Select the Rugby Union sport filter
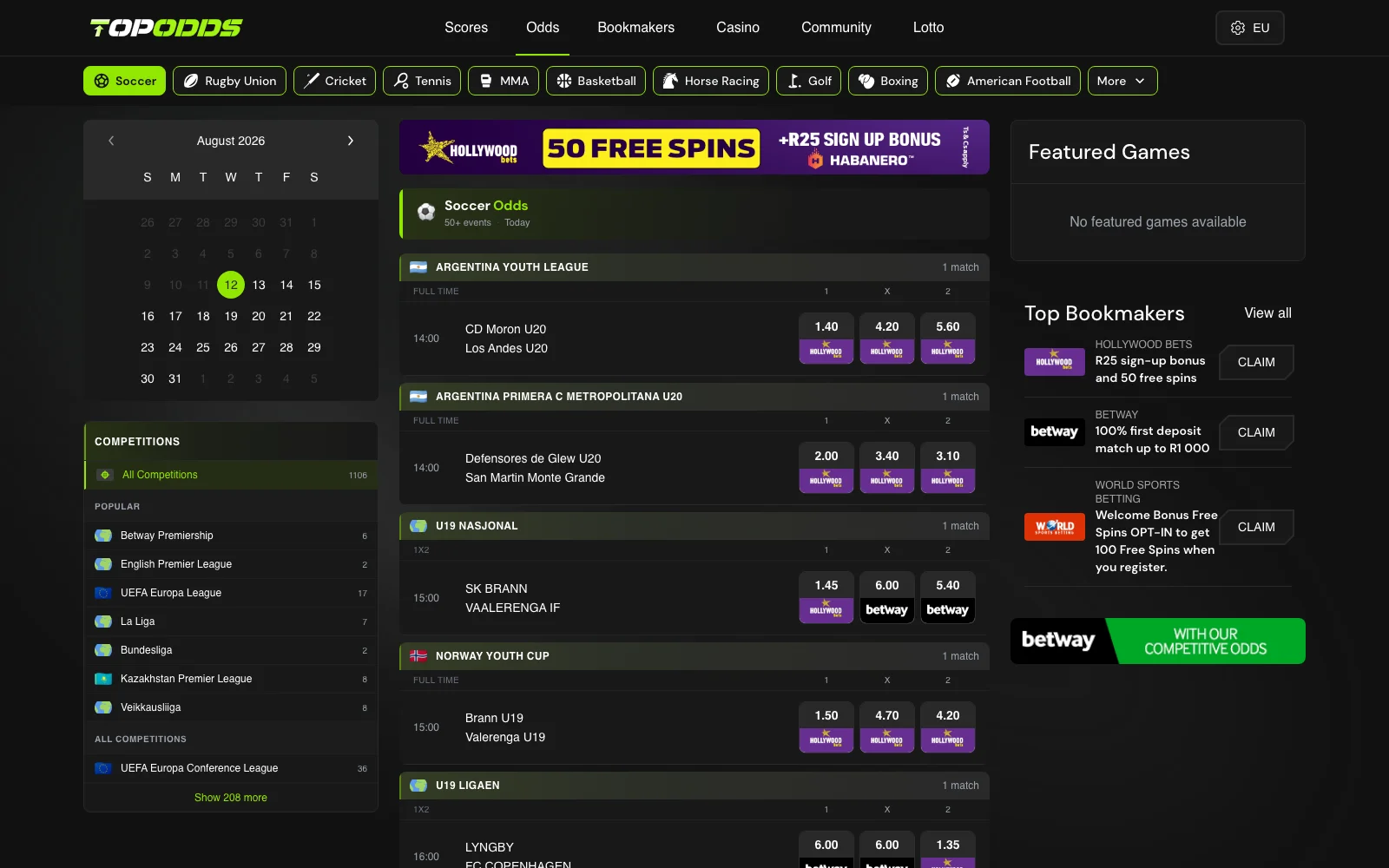 point(229,81)
